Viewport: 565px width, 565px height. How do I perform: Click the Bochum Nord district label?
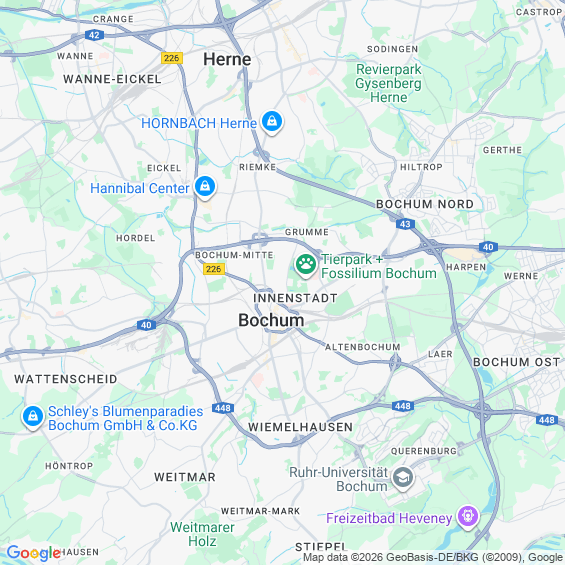coord(425,204)
